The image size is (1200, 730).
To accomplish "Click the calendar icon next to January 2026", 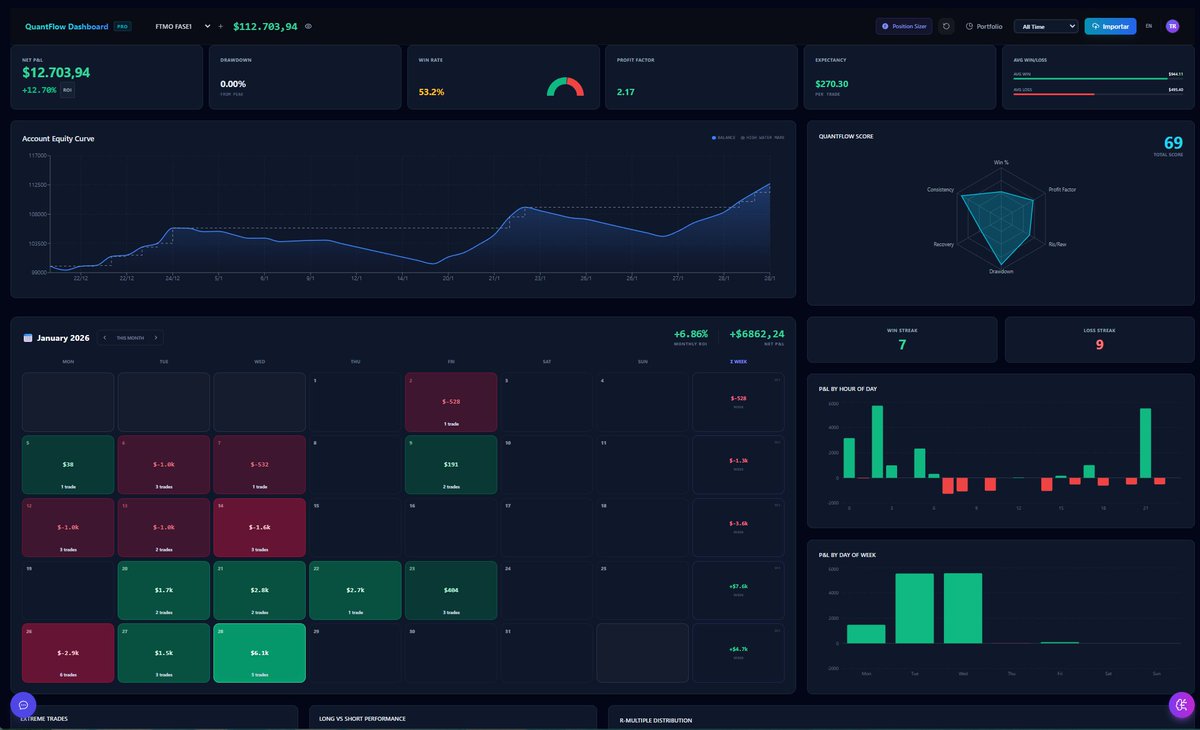I will click(x=27, y=338).
